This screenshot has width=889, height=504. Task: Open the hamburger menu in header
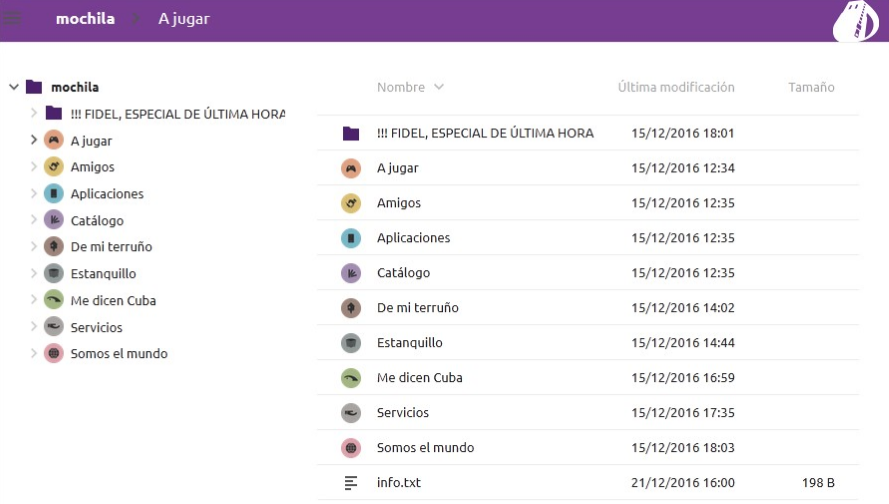14,18
